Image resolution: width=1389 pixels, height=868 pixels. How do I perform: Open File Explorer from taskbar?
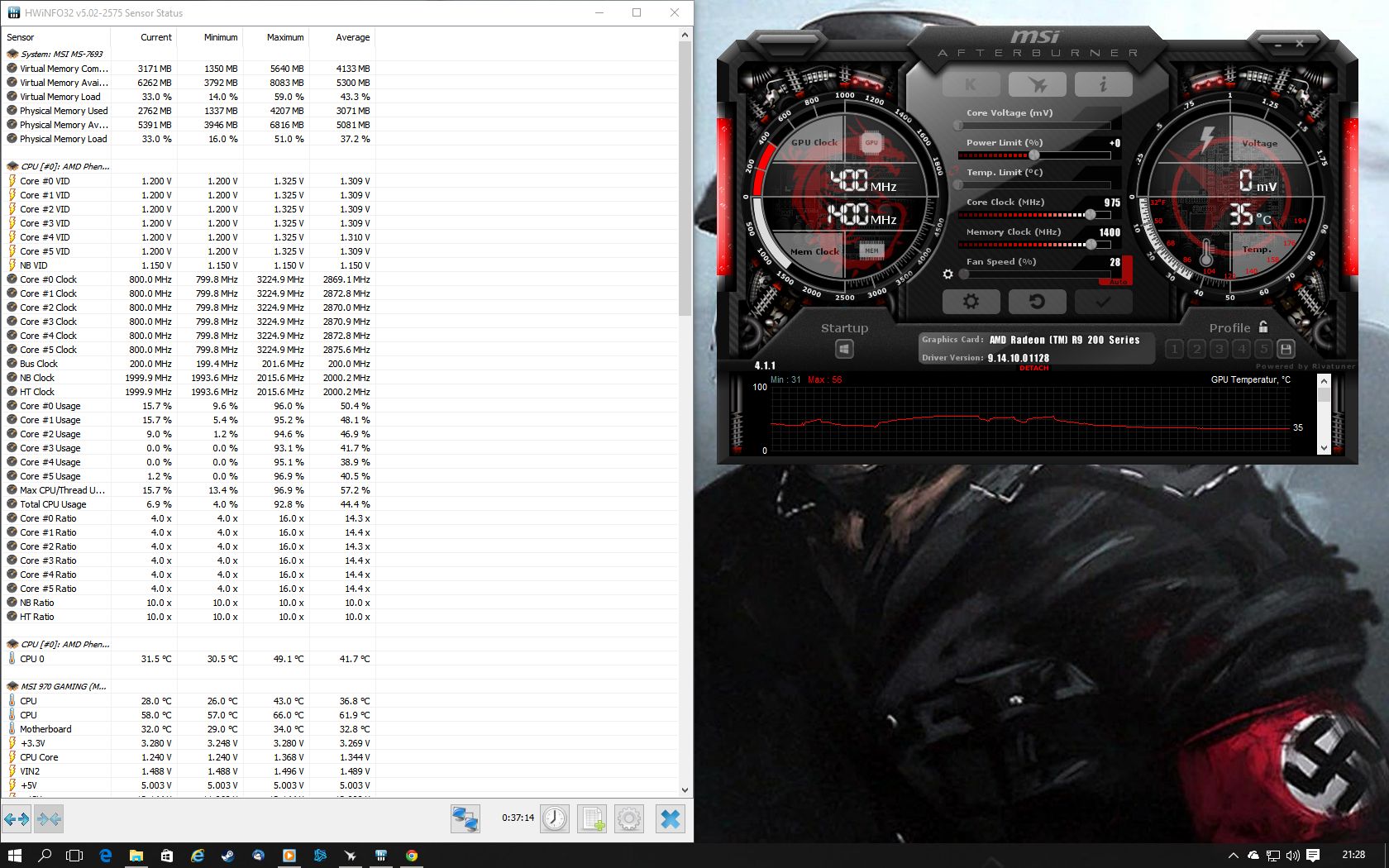136,856
